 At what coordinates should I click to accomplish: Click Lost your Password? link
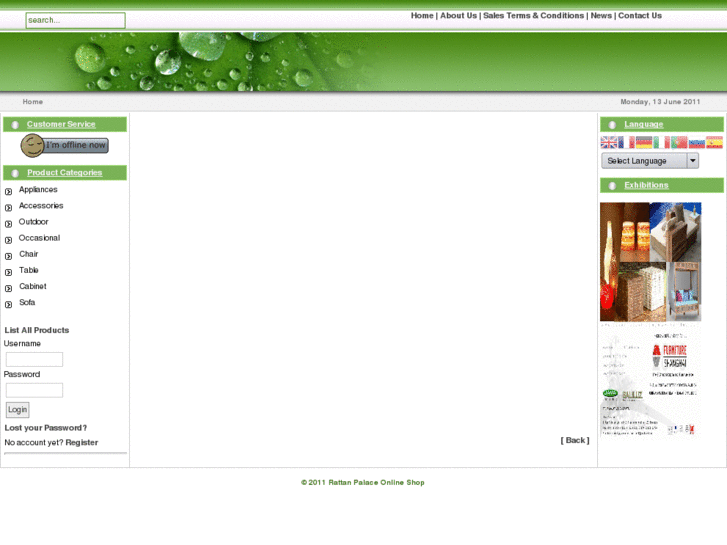[46, 428]
